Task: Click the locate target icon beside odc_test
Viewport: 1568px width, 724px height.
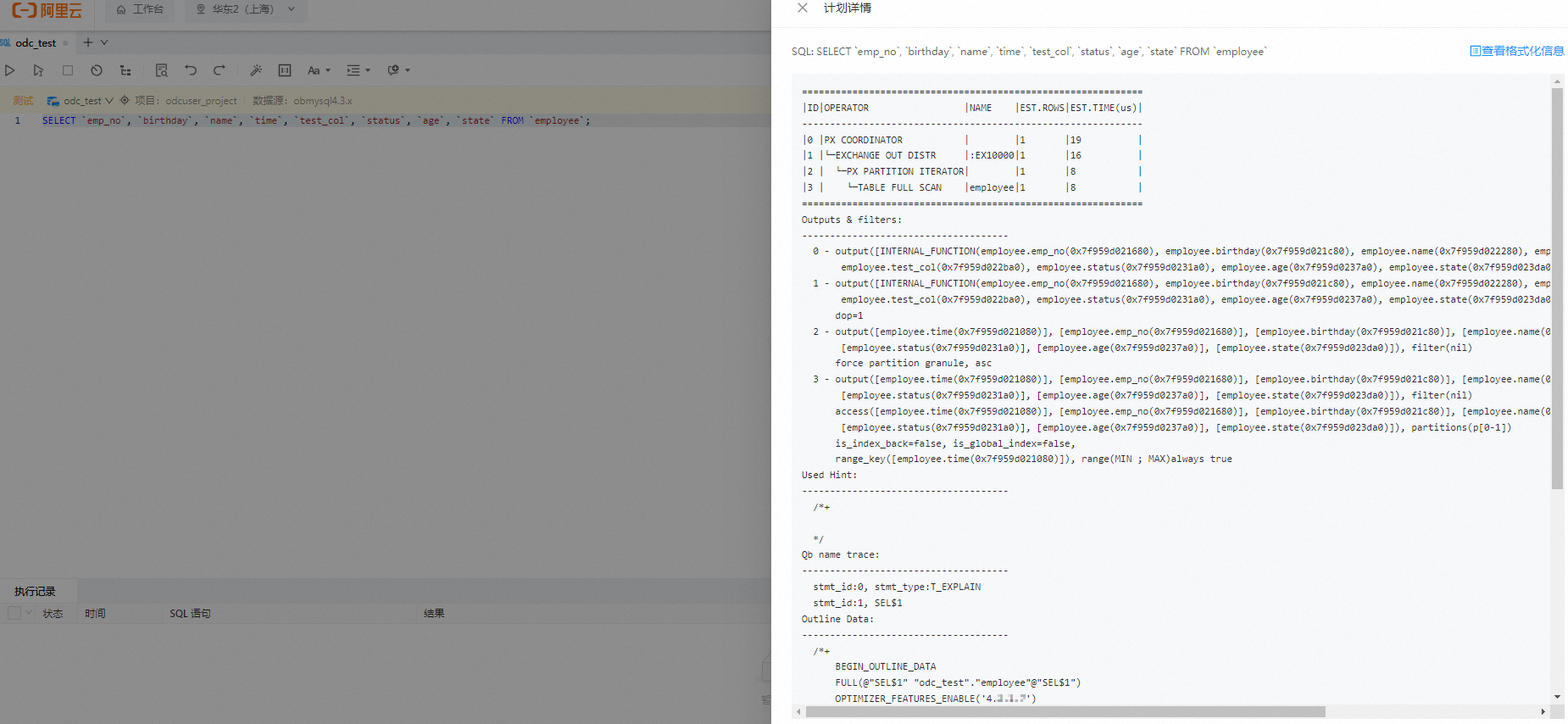Action: (125, 100)
